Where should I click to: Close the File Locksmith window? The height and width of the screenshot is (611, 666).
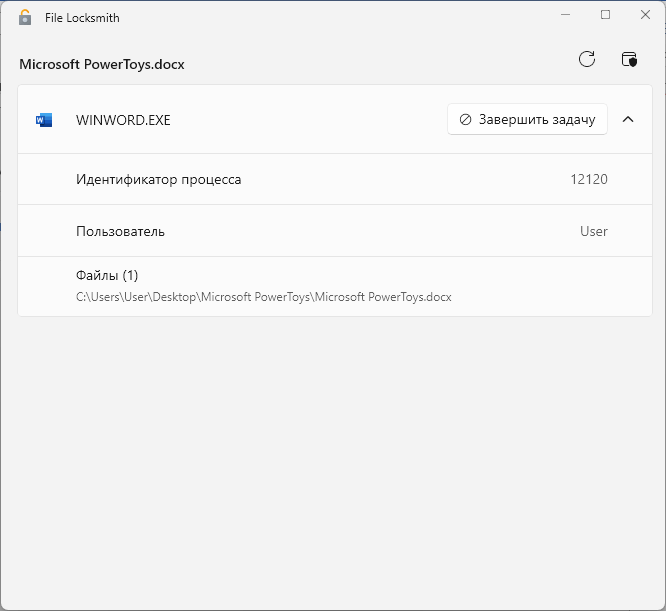click(x=645, y=15)
